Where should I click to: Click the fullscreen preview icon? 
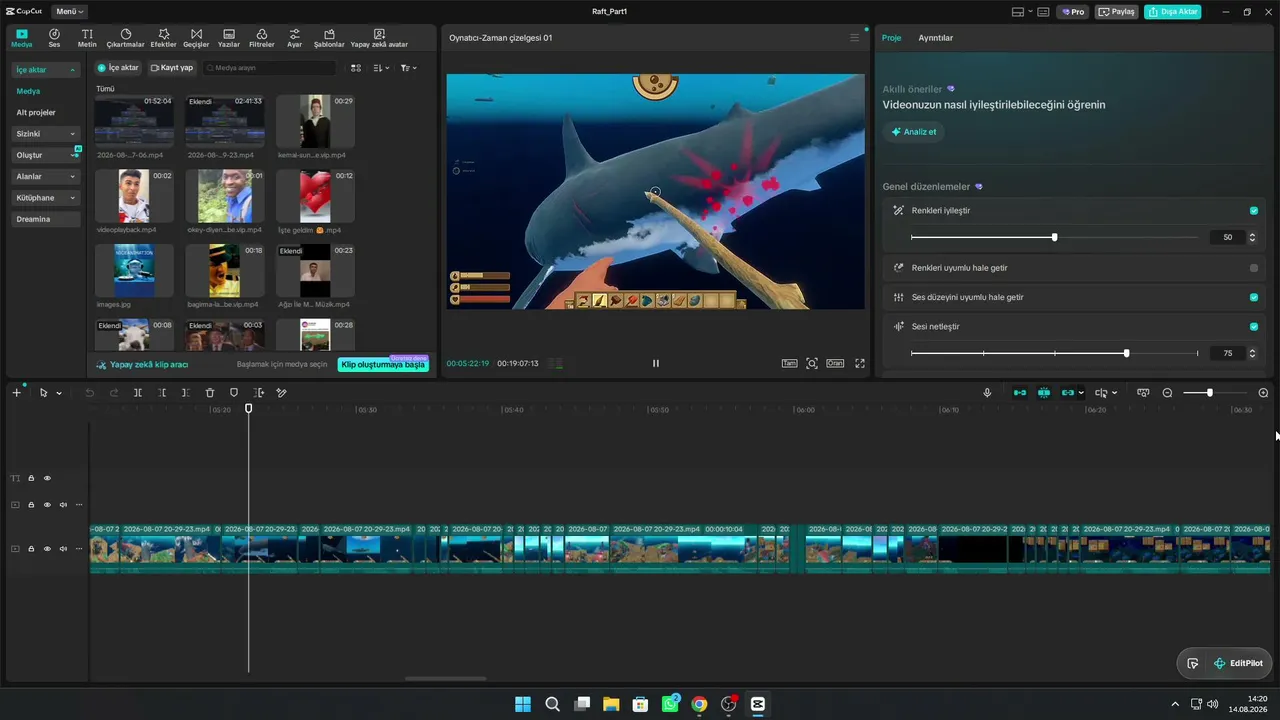click(x=860, y=363)
